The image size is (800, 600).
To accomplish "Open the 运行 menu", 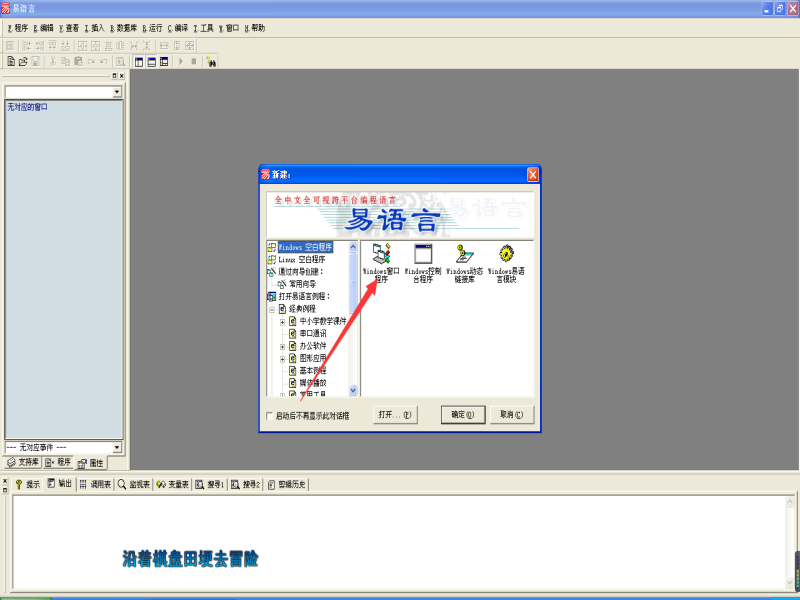I will (152, 28).
